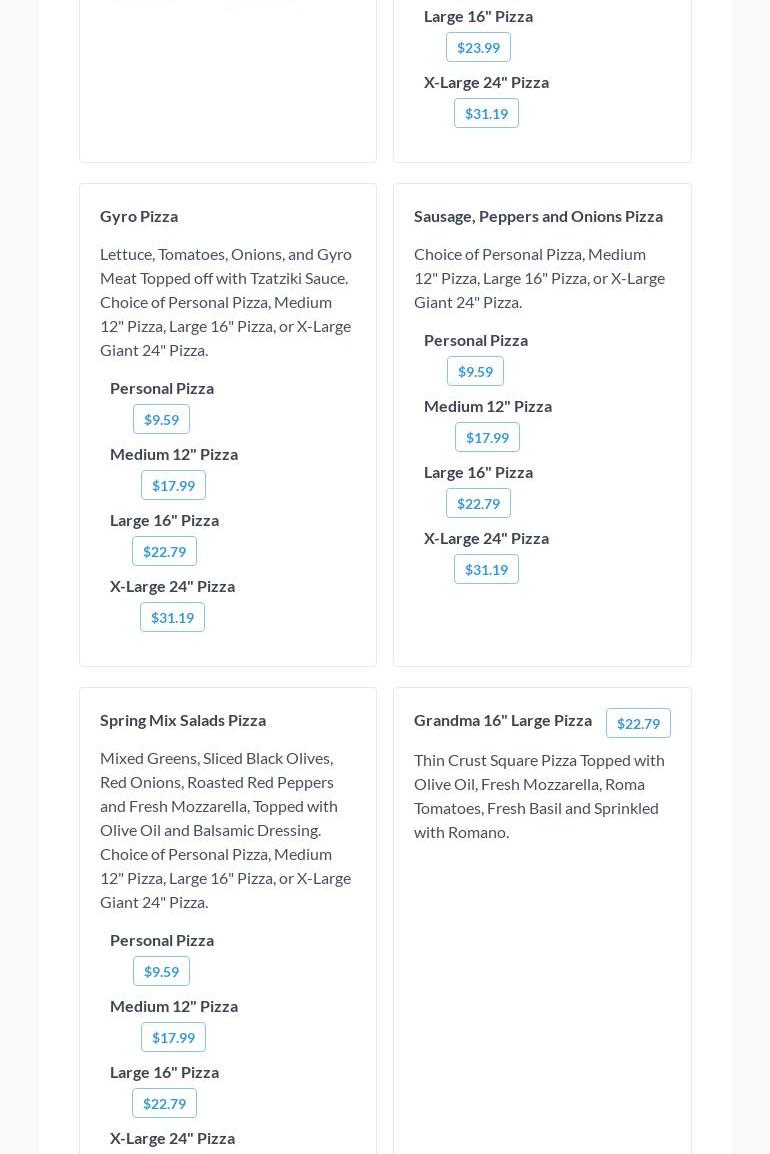
Task: Click Sausage Peppers Onions Medium $17.99 price
Action: pyautogui.click(x=487, y=437)
